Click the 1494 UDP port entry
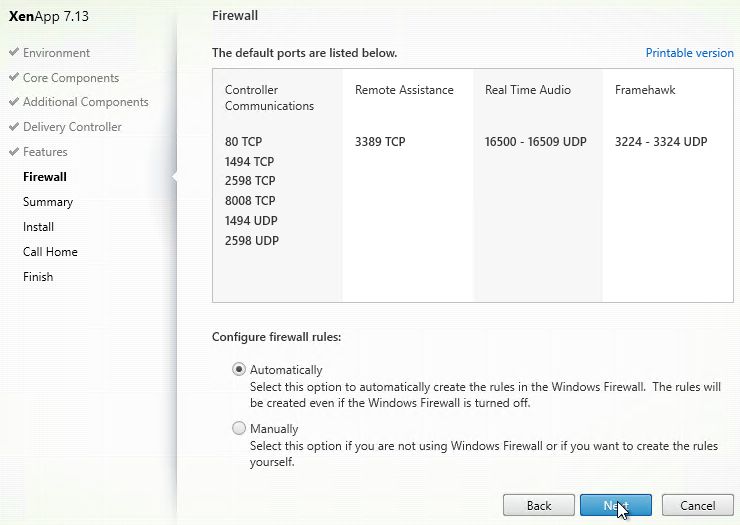Image resolution: width=740 pixels, height=525 pixels. pyautogui.click(x=251, y=220)
